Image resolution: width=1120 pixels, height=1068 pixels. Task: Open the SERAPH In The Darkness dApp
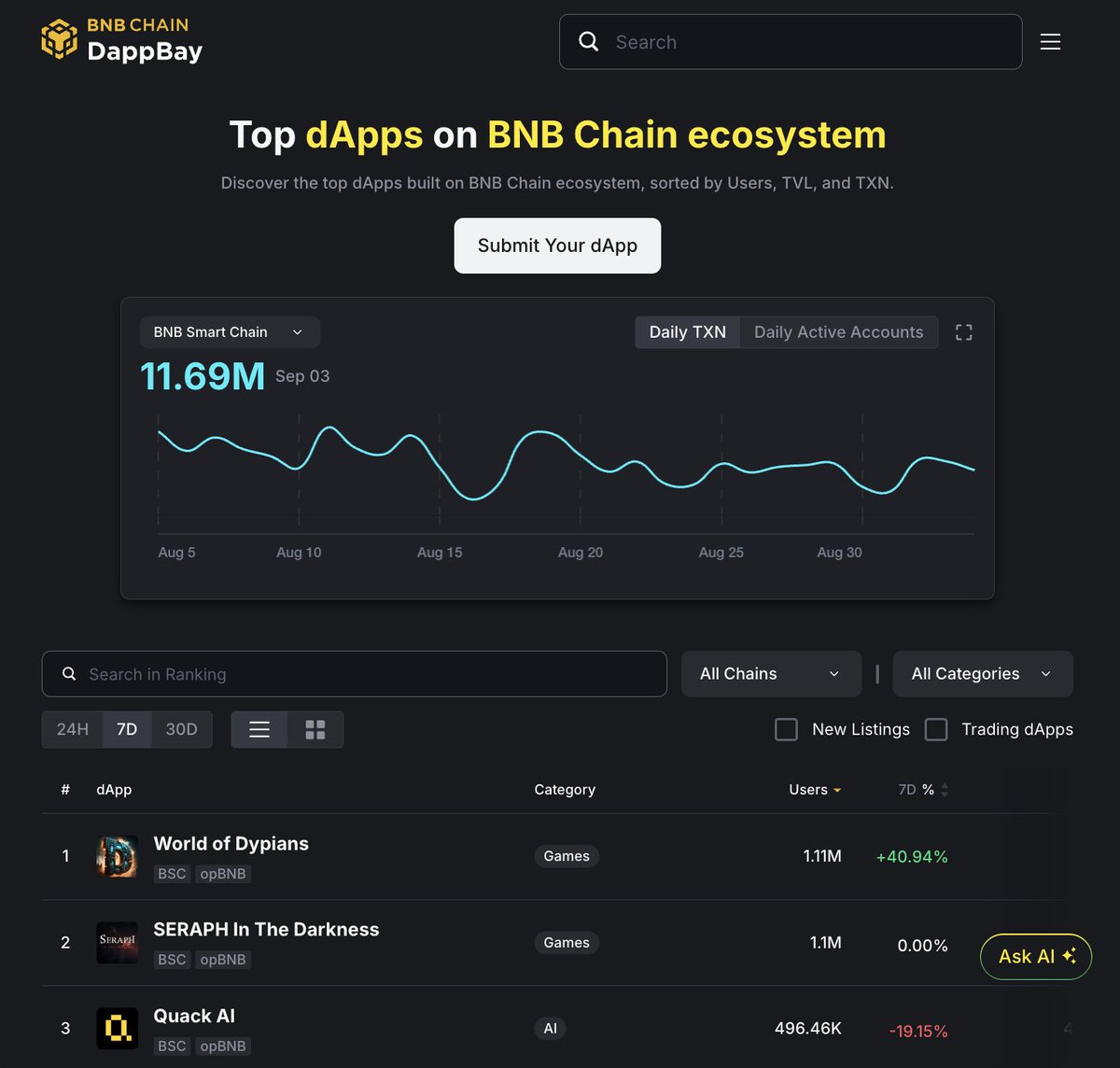[x=266, y=930]
